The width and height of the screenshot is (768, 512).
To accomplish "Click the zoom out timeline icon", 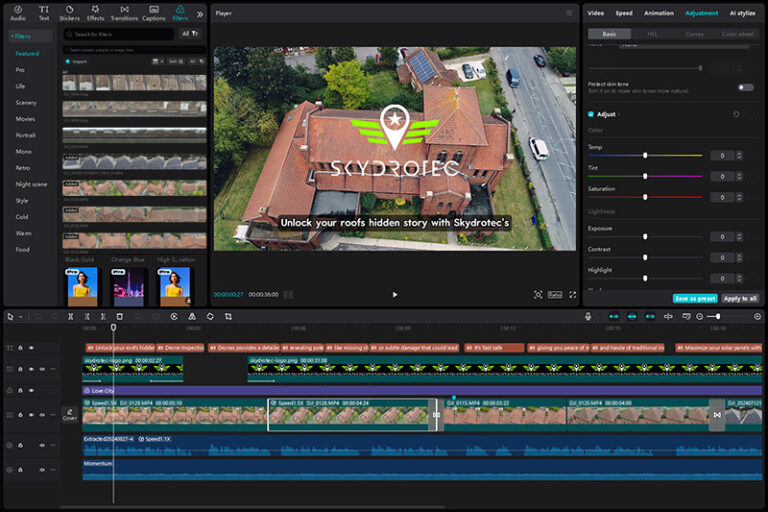I will point(699,317).
